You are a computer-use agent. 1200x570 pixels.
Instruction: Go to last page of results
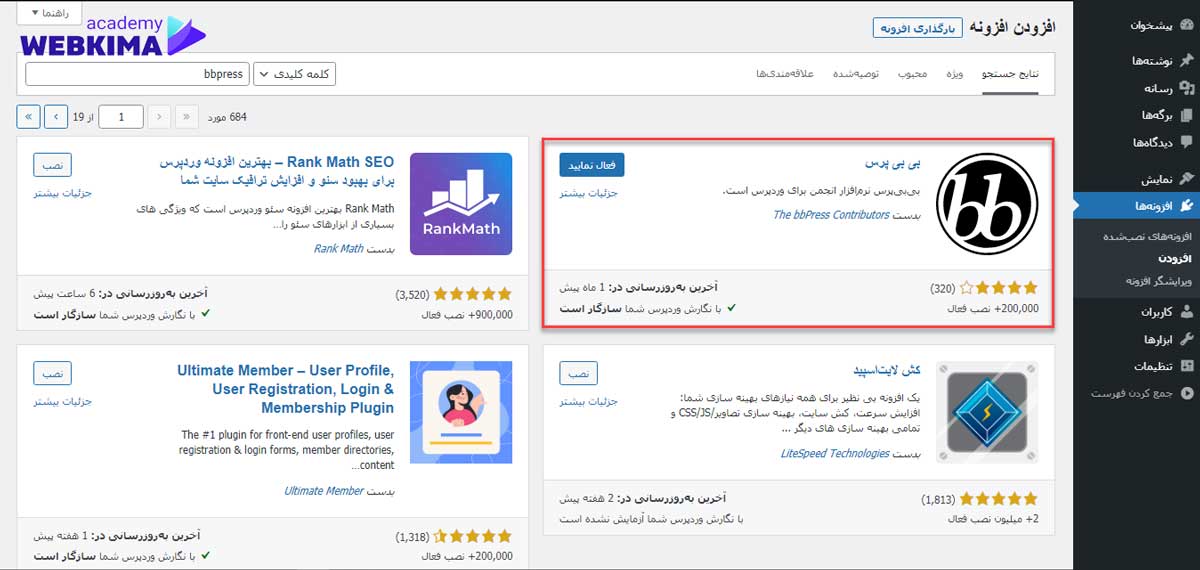pyautogui.click(x=29, y=117)
